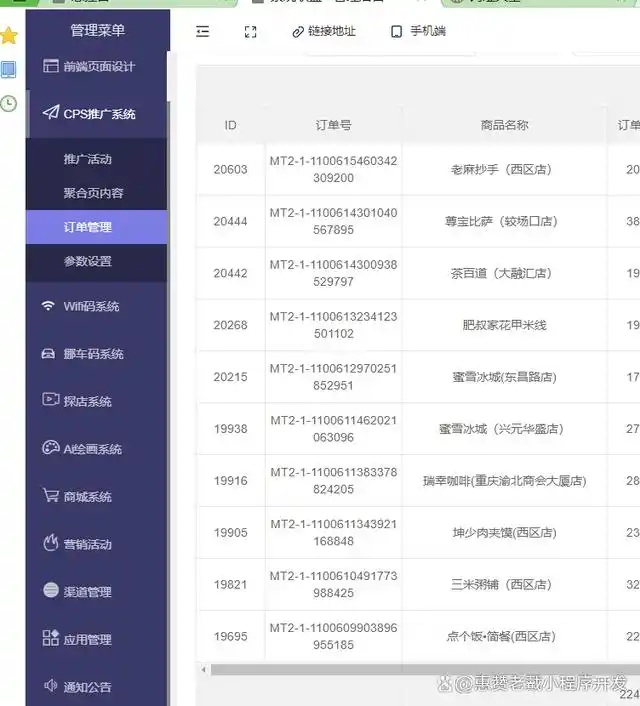Select 推广活动 submenu item
This screenshot has height=706, width=640.
coord(88,159)
